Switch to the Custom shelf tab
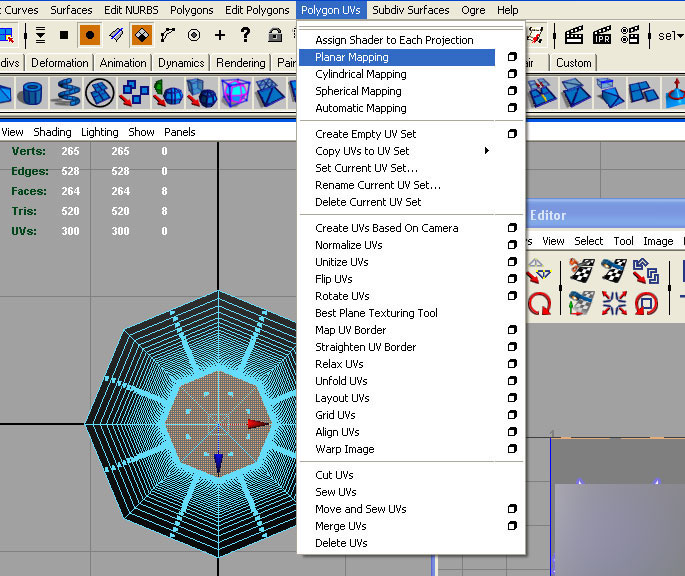The image size is (685, 576). [574, 63]
